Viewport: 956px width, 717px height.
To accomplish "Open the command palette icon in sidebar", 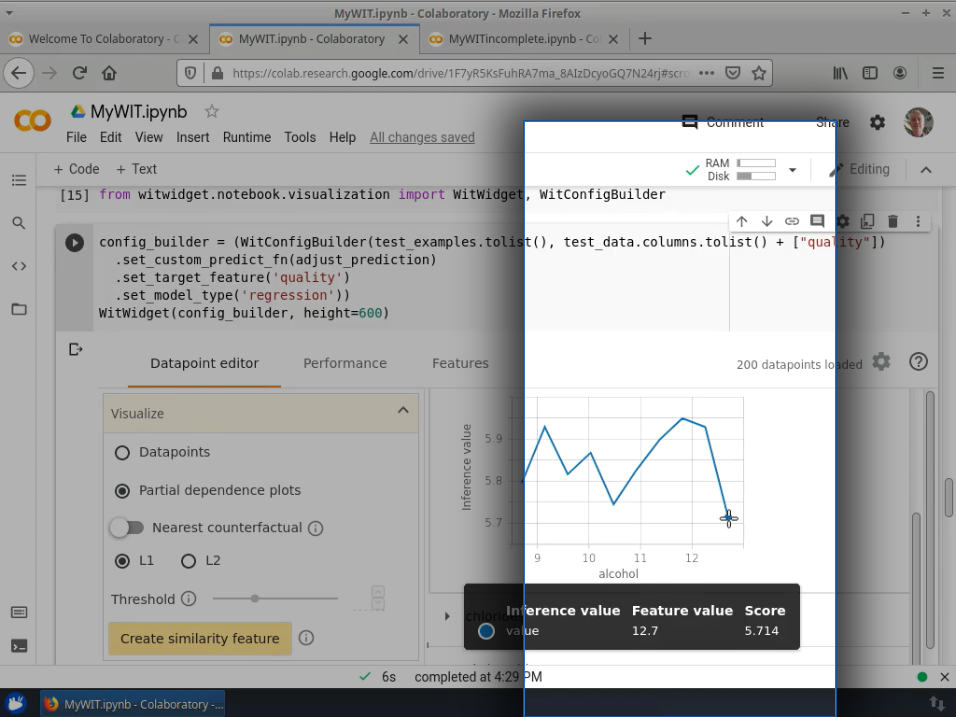I will 19,612.
